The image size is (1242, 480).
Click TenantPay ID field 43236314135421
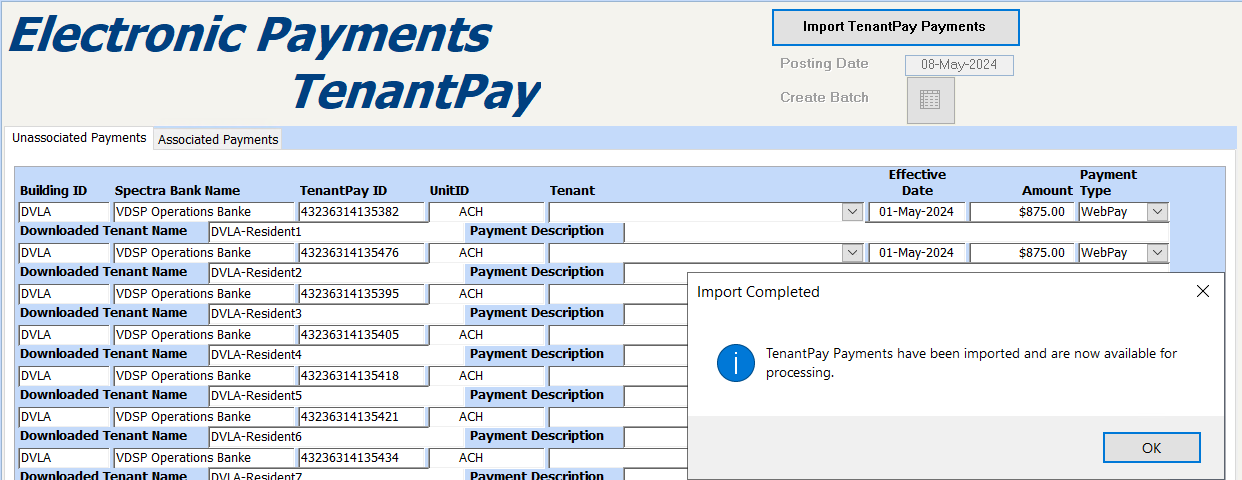362,417
